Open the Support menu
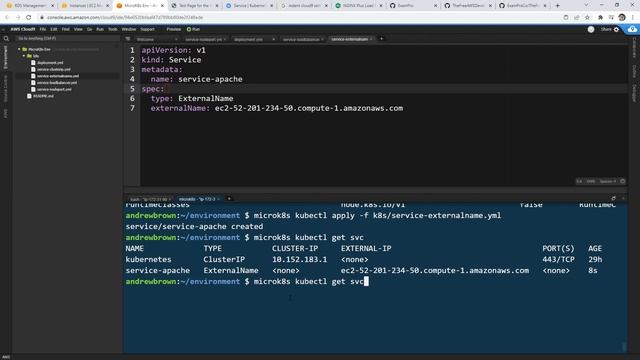This screenshot has height=360, width=640. click(147, 29)
